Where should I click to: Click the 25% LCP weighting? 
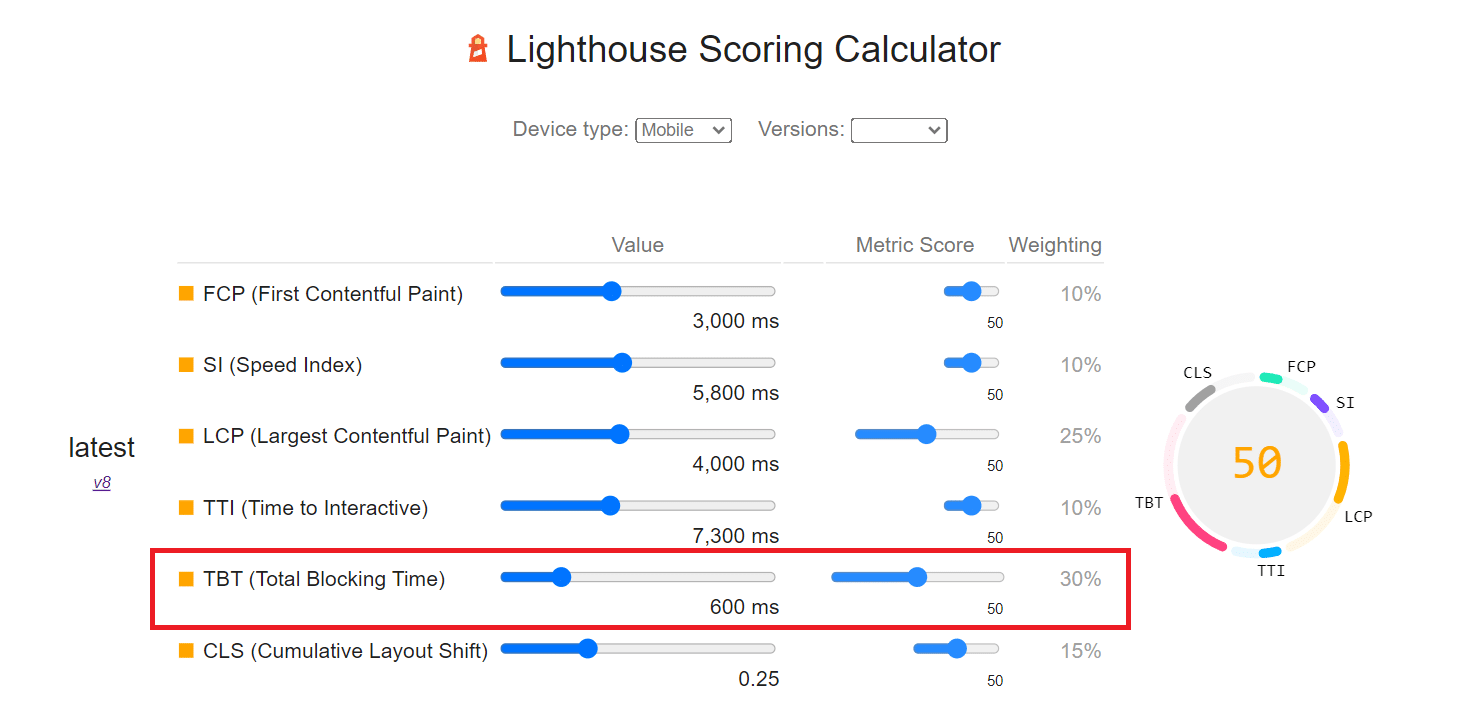1081,436
